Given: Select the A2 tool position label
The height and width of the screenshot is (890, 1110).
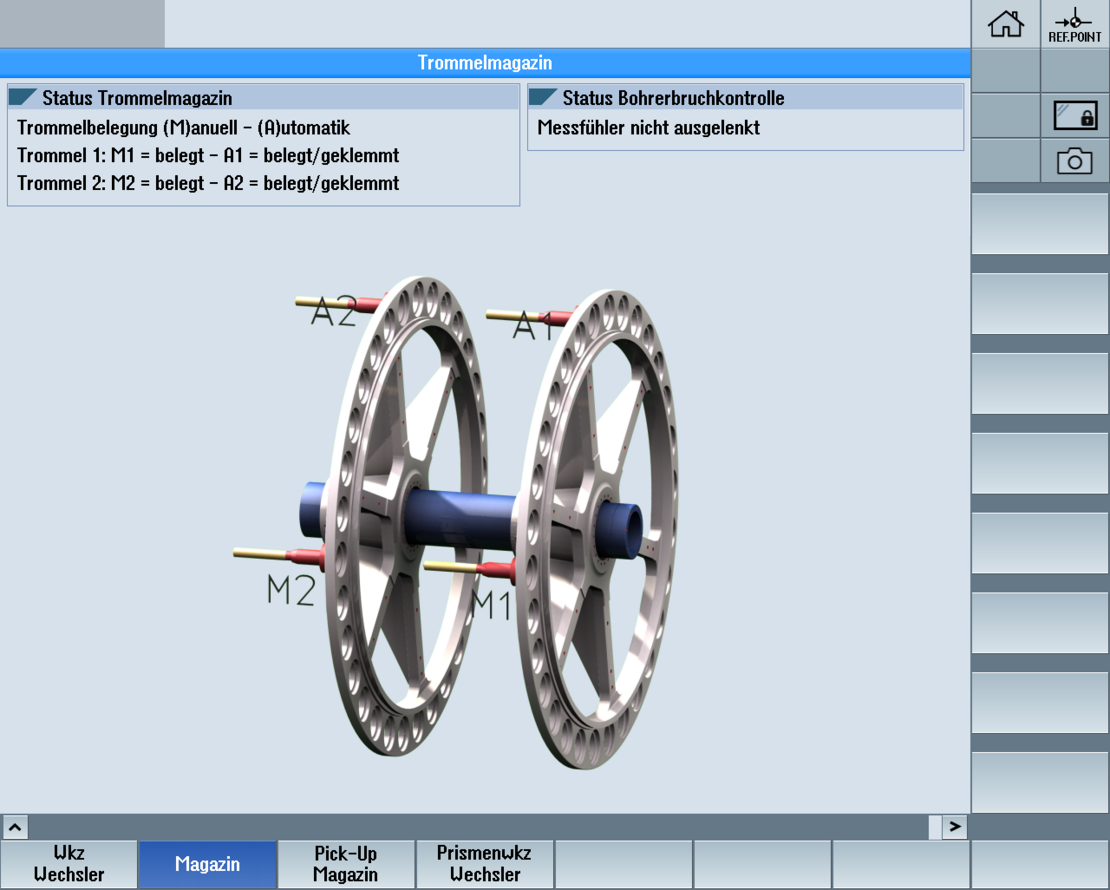Looking at the screenshot, I should 334,311.
